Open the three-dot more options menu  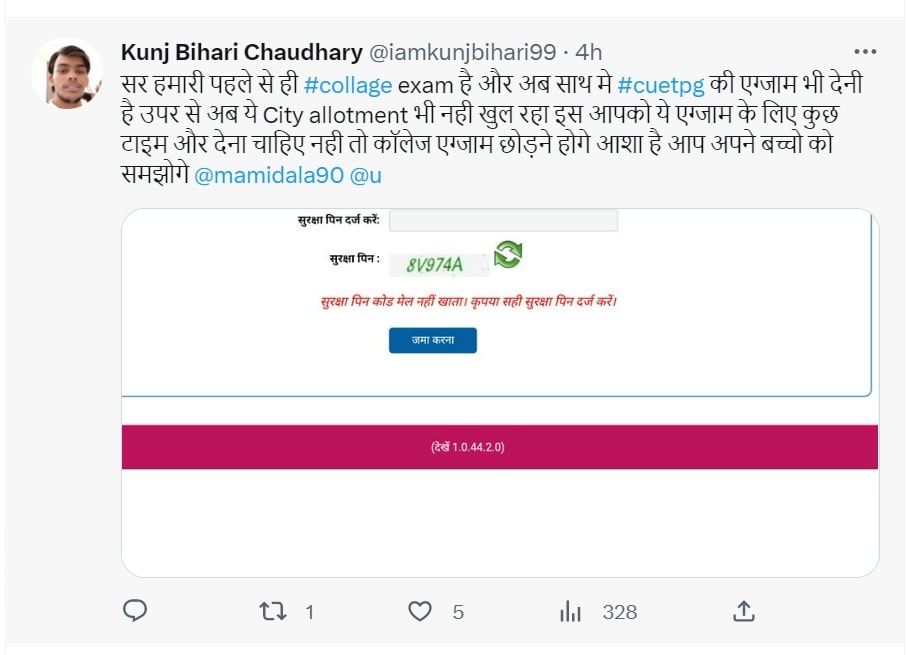click(864, 51)
